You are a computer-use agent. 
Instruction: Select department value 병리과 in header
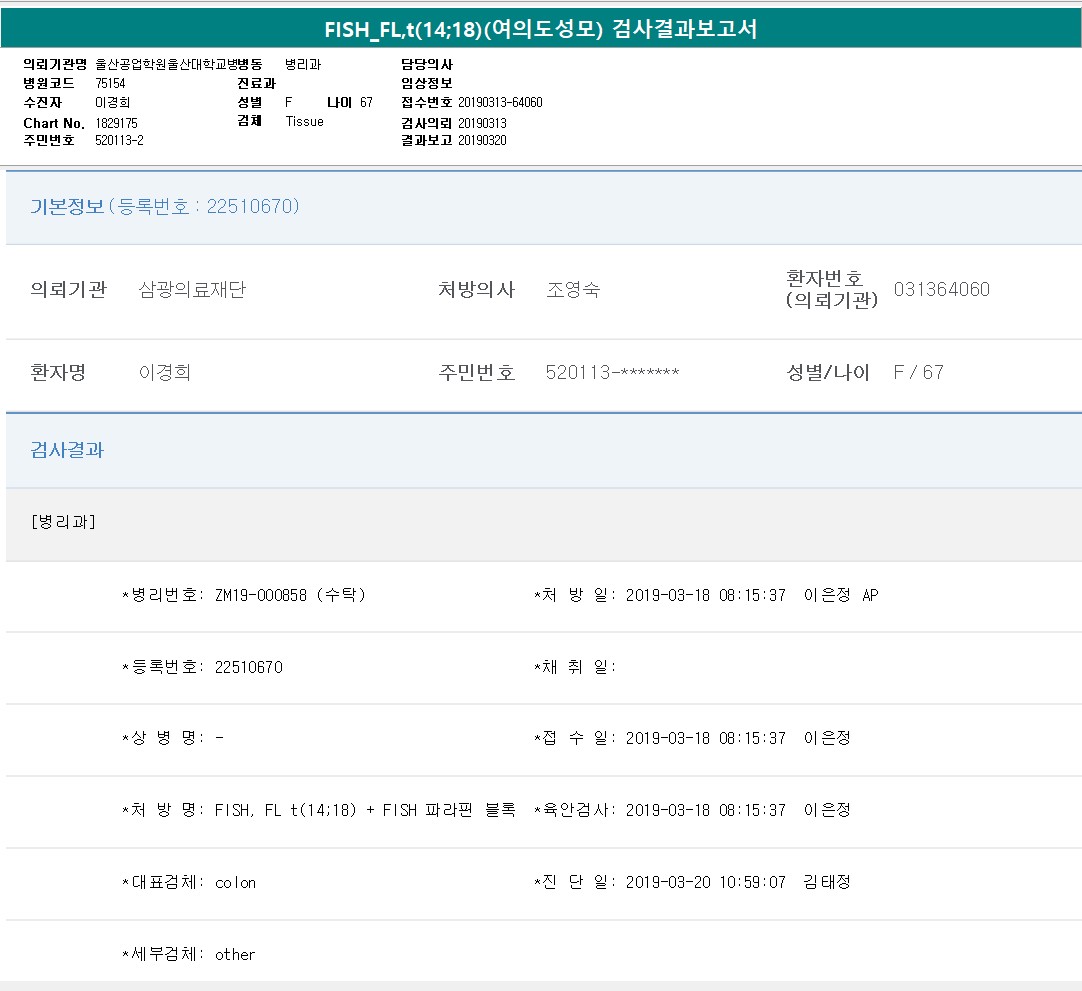[303, 64]
